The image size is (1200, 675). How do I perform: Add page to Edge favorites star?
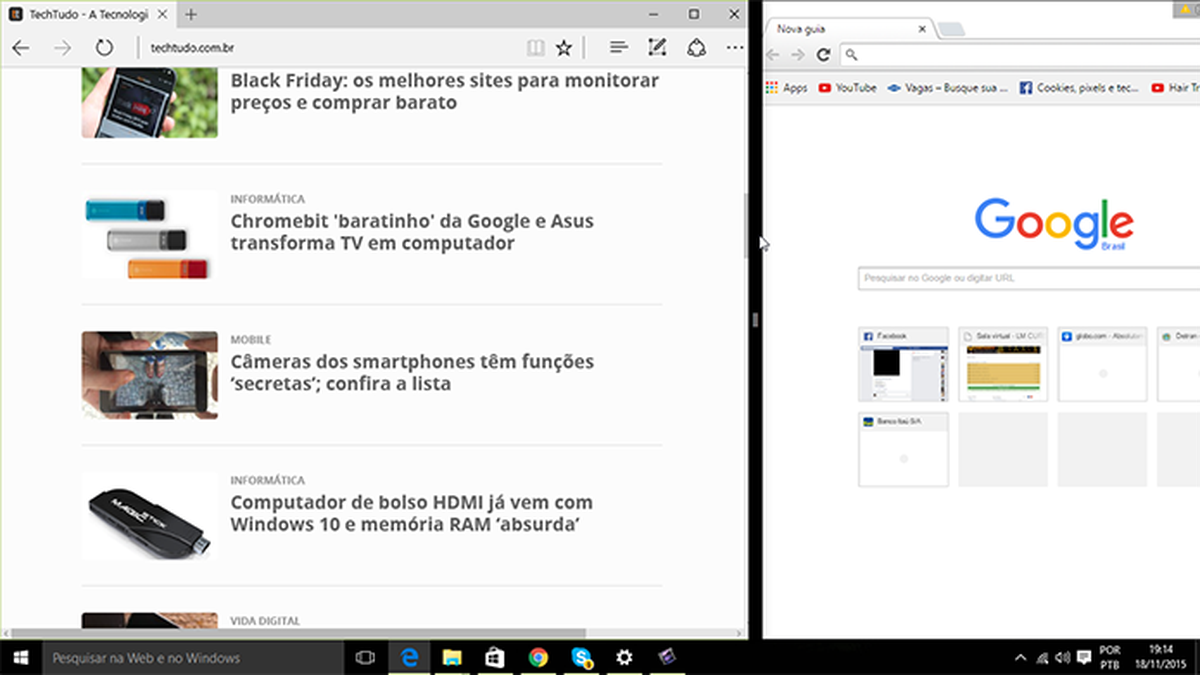point(564,48)
